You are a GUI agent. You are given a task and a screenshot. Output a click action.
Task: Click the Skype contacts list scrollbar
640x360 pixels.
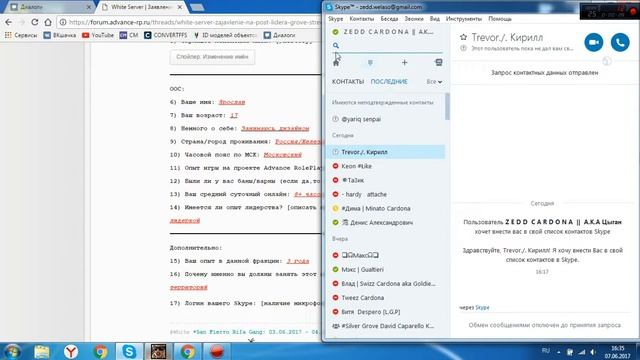[447, 106]
